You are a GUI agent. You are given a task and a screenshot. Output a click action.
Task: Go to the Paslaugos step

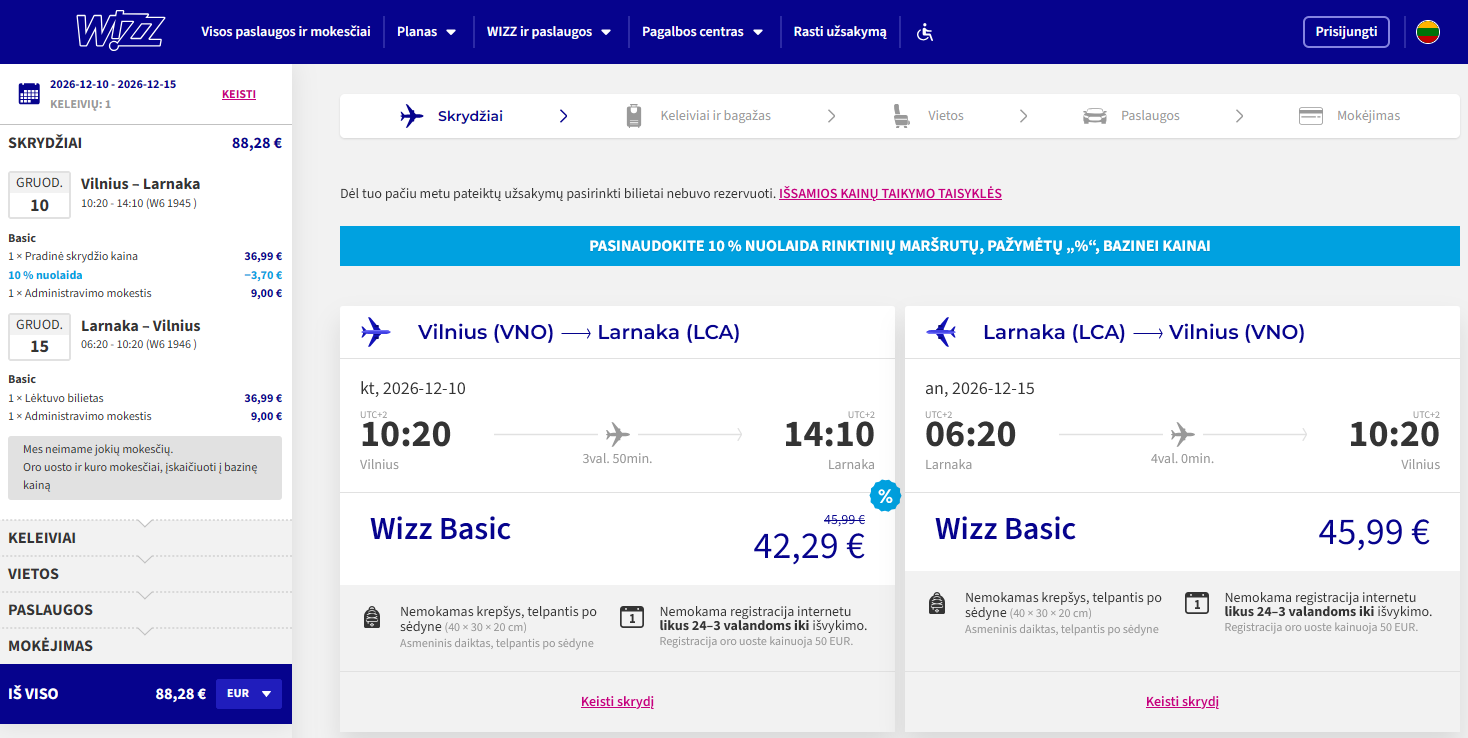point(1131,116)
